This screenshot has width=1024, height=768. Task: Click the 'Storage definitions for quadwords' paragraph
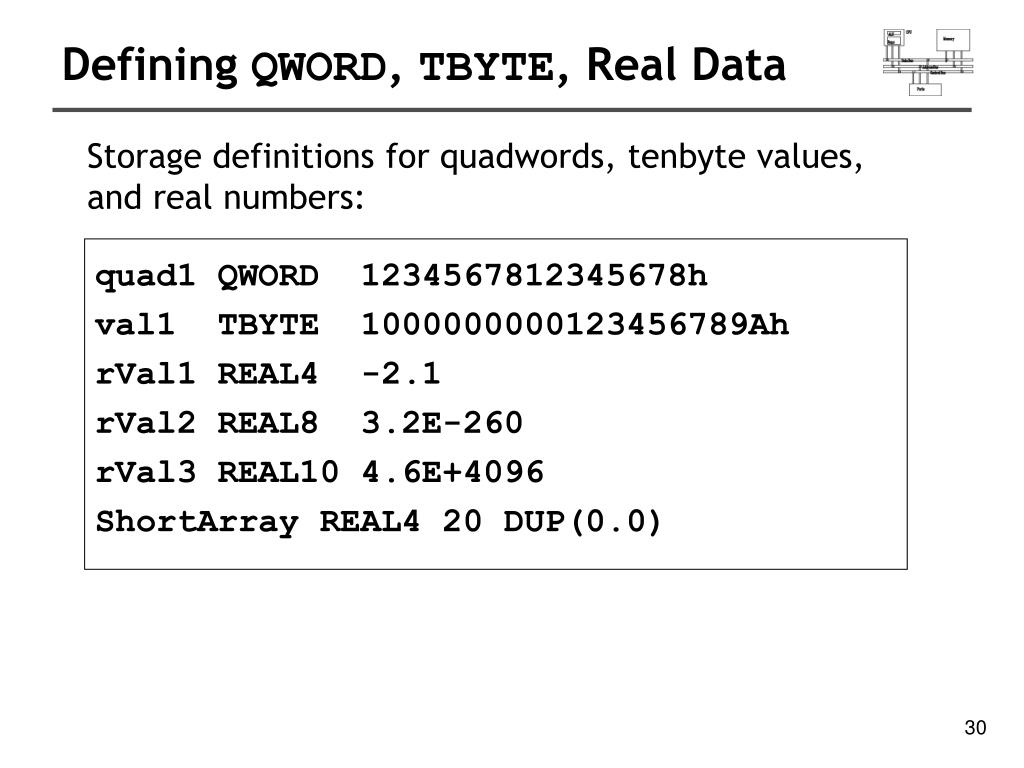click(475, 176)
